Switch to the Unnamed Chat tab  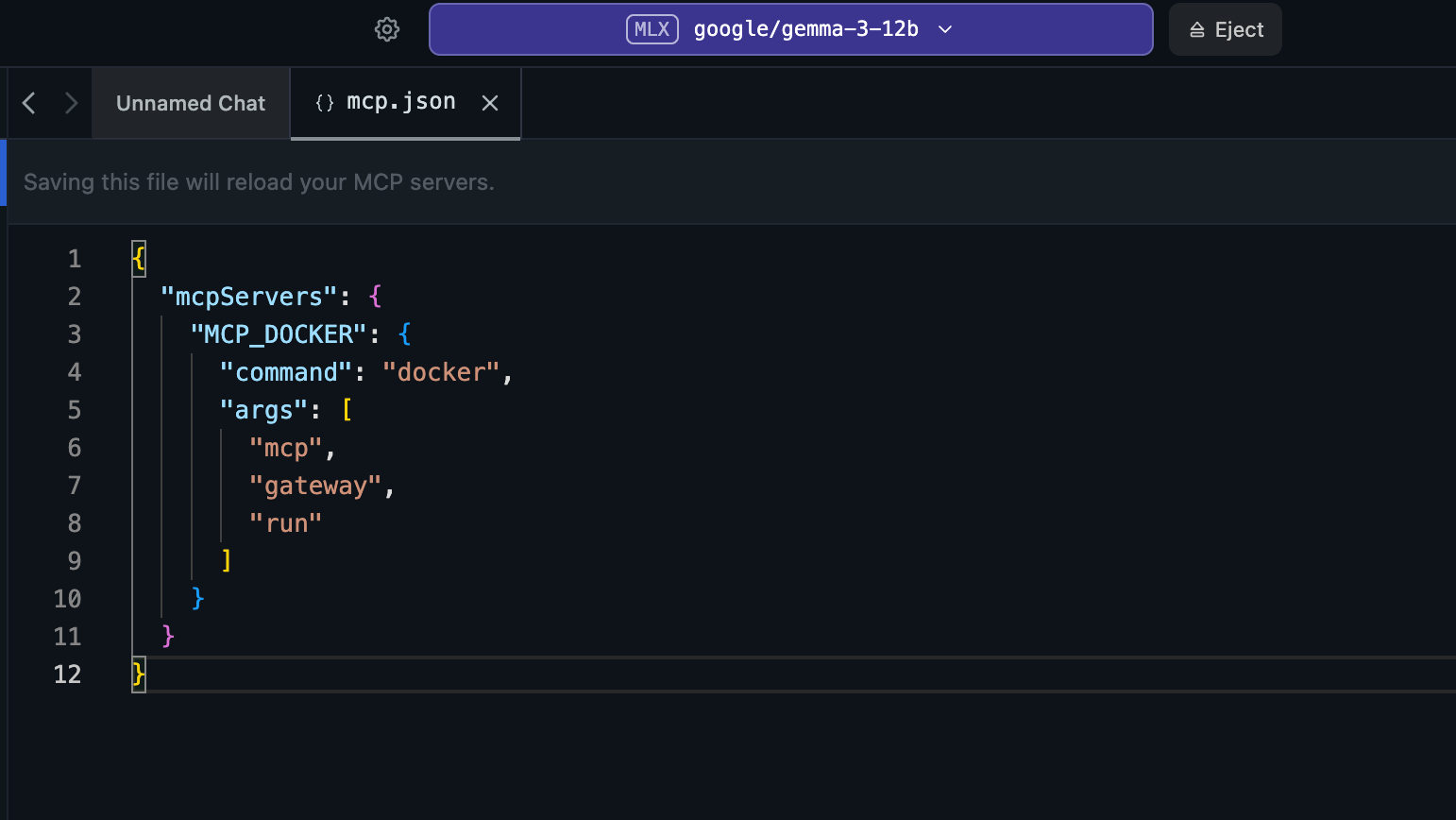[x=191, y=103]
